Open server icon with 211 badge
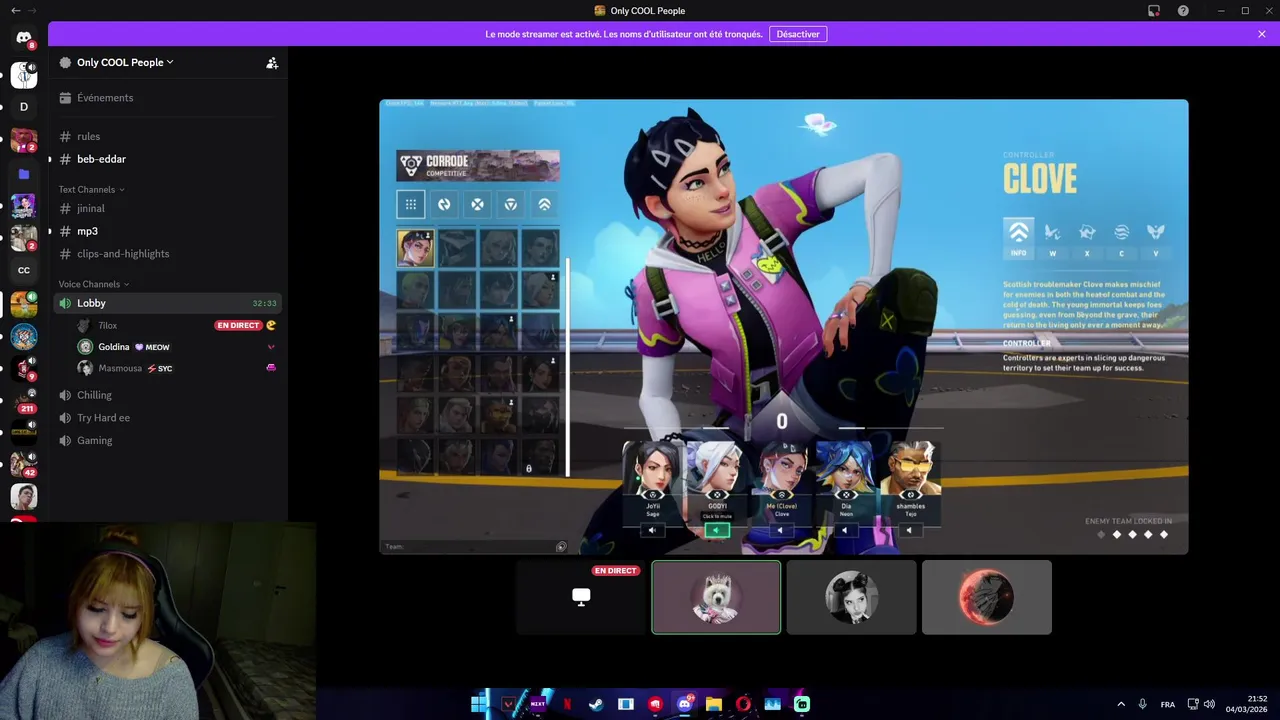Viewport: 1280px width, 720px height. [24, 400]
